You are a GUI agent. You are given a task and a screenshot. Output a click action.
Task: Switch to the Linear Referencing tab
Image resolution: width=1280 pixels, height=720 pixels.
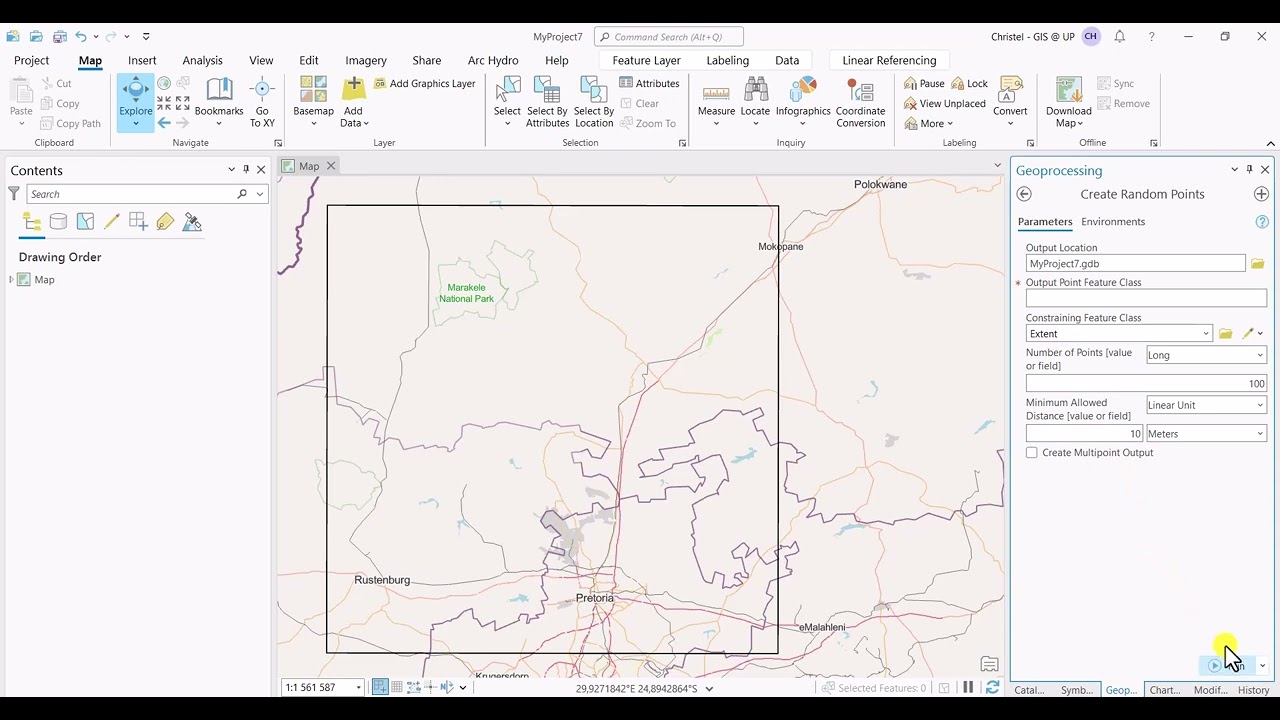coord(889,60)
